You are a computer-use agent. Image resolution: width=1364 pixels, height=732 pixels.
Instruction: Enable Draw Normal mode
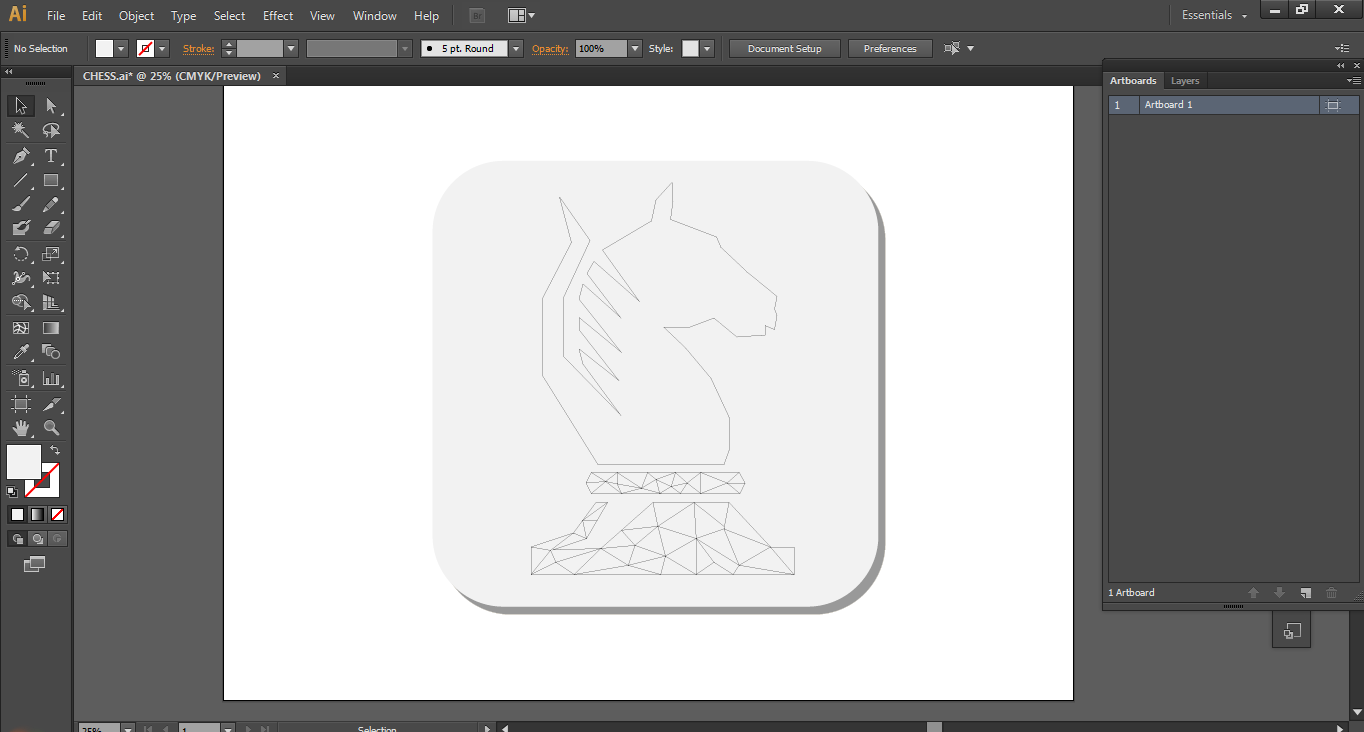[x=17, y=538]
